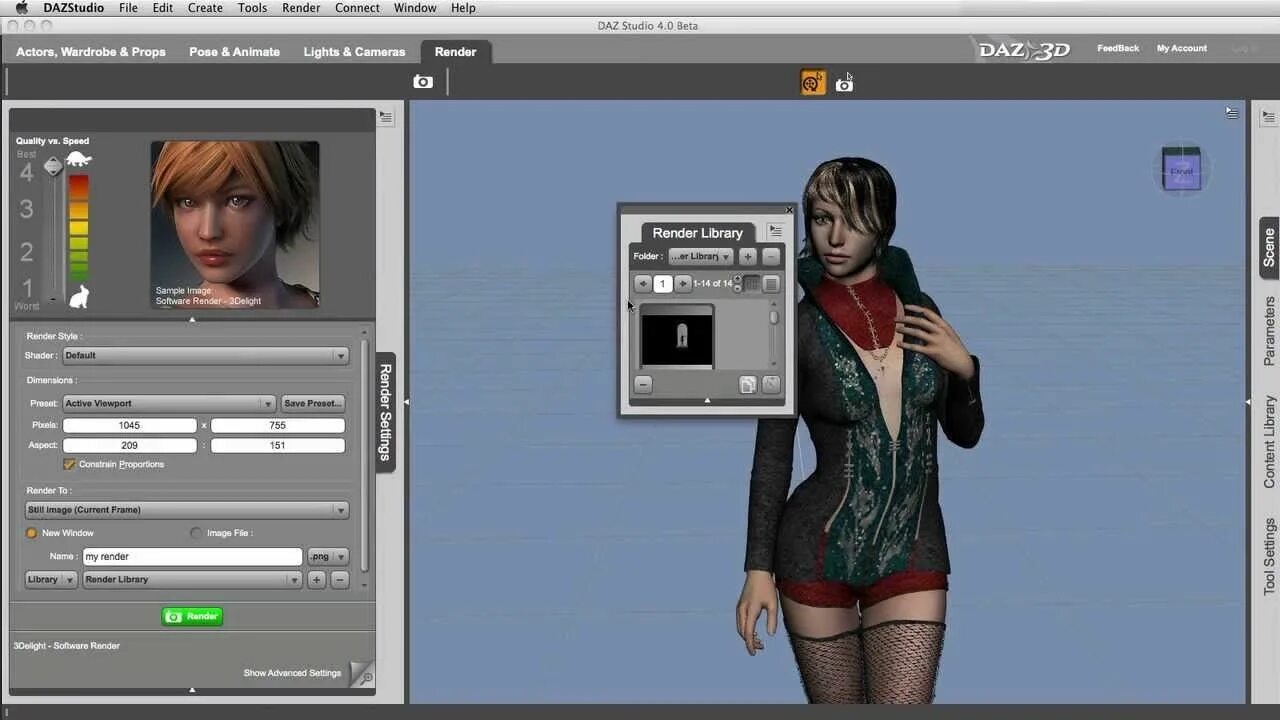Open the viewport options menu icon at top right
The width and height of the screenshot is (1280, 720).
coord(1232,114)
